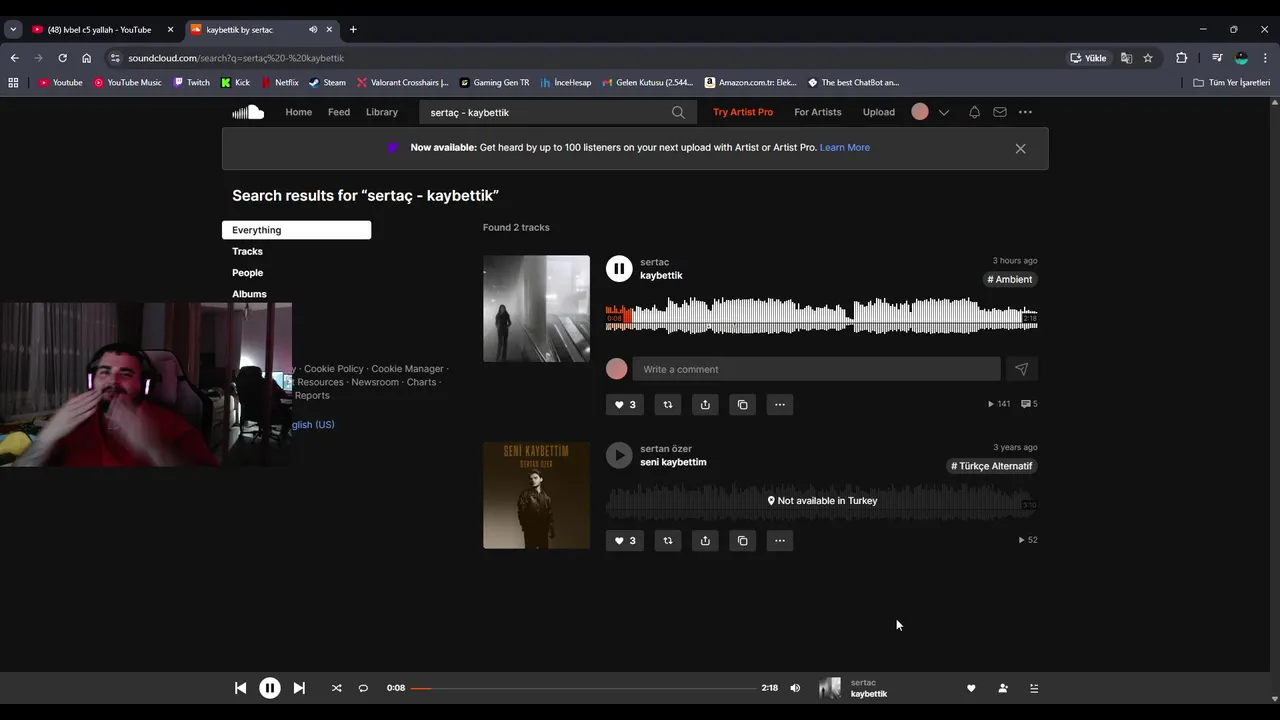Open the user avatar in header
Viewport: 1280px width, 720px height.
click(920, 112)
